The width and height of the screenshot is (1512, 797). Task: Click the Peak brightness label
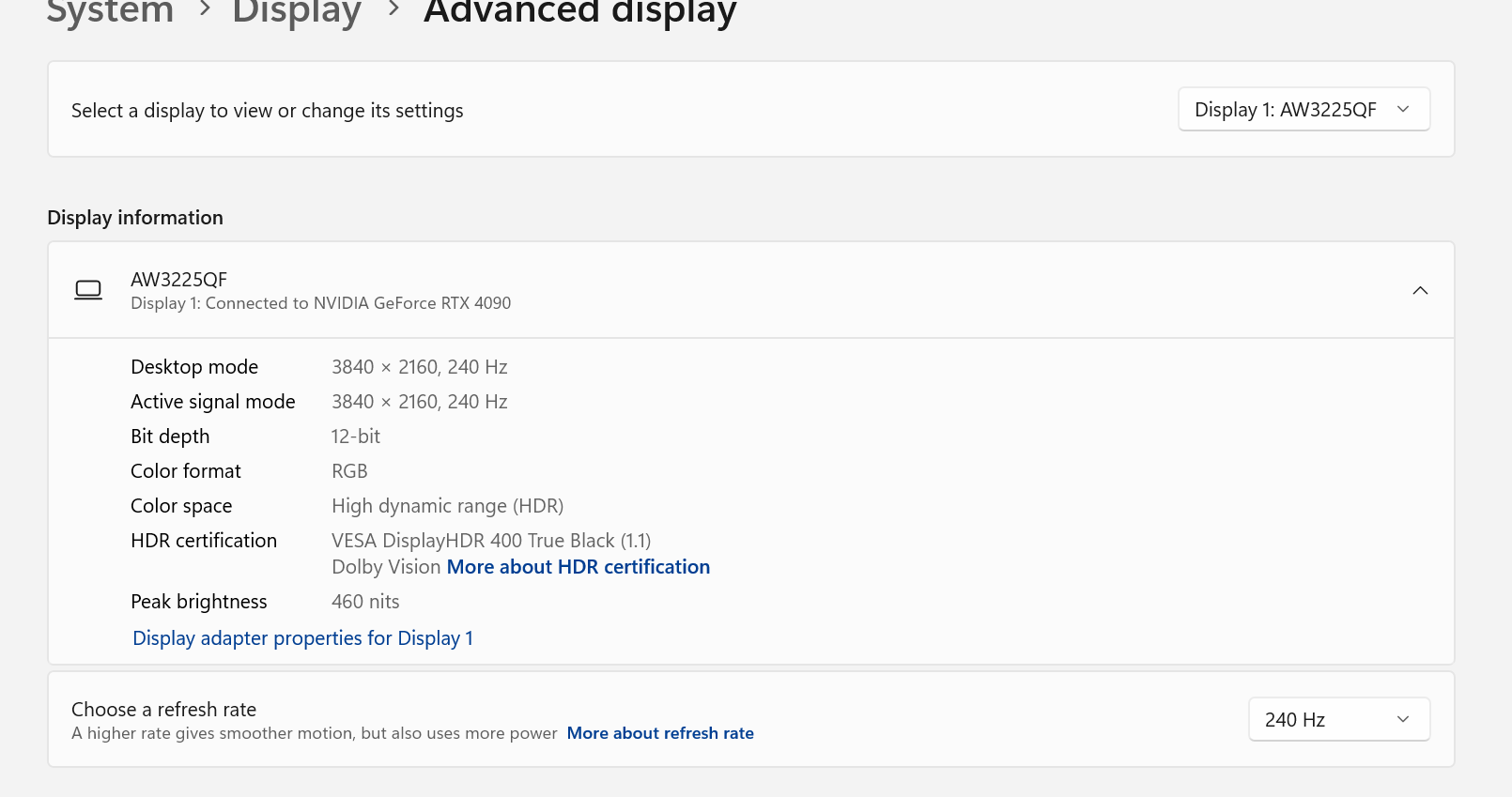point(199,602)
